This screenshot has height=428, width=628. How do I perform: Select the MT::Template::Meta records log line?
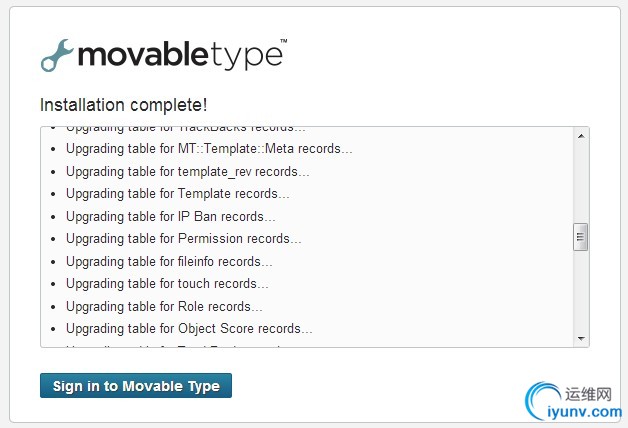[x=209, y=149]
